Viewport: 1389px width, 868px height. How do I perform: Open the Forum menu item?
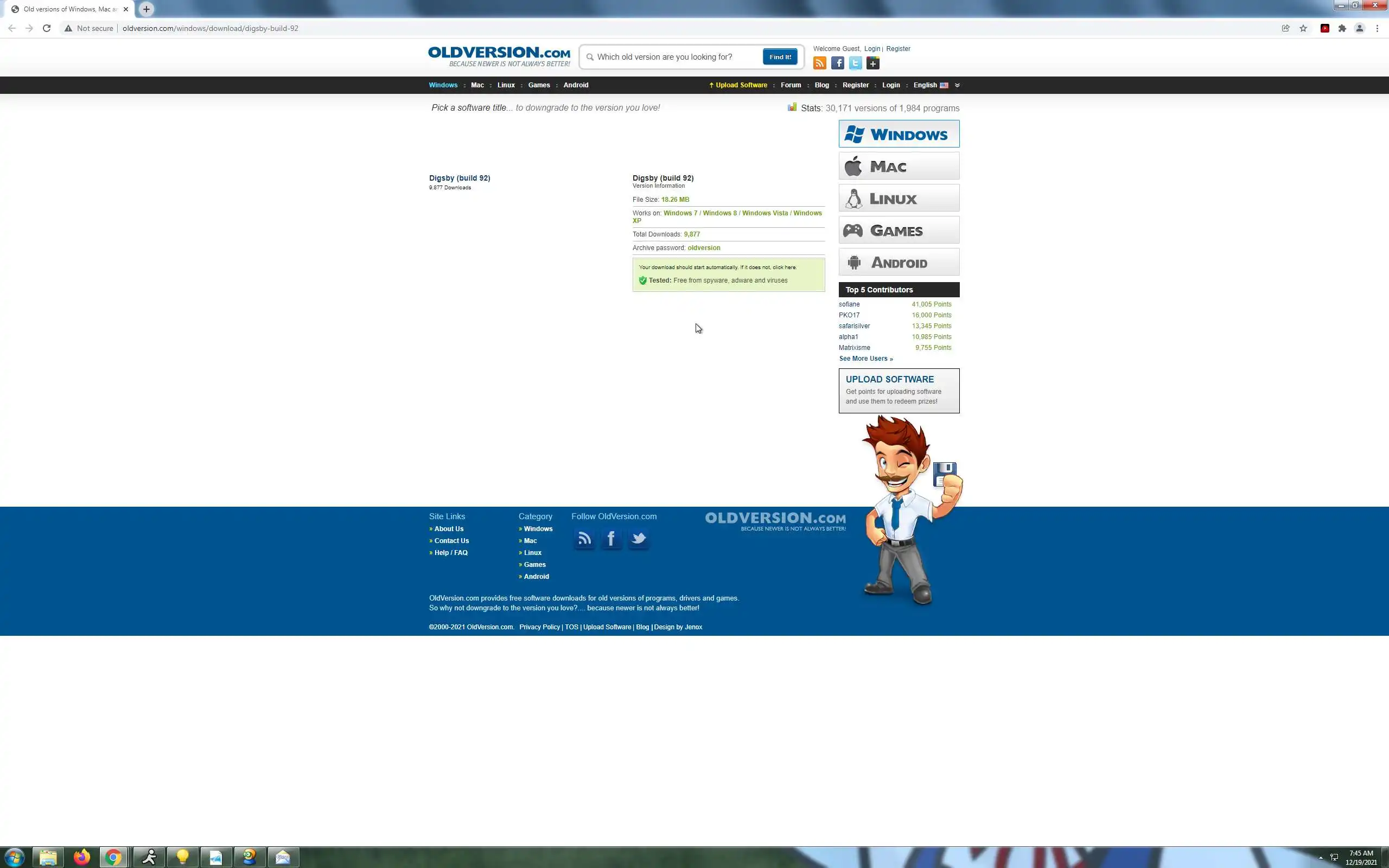click(x=791, y=85)
